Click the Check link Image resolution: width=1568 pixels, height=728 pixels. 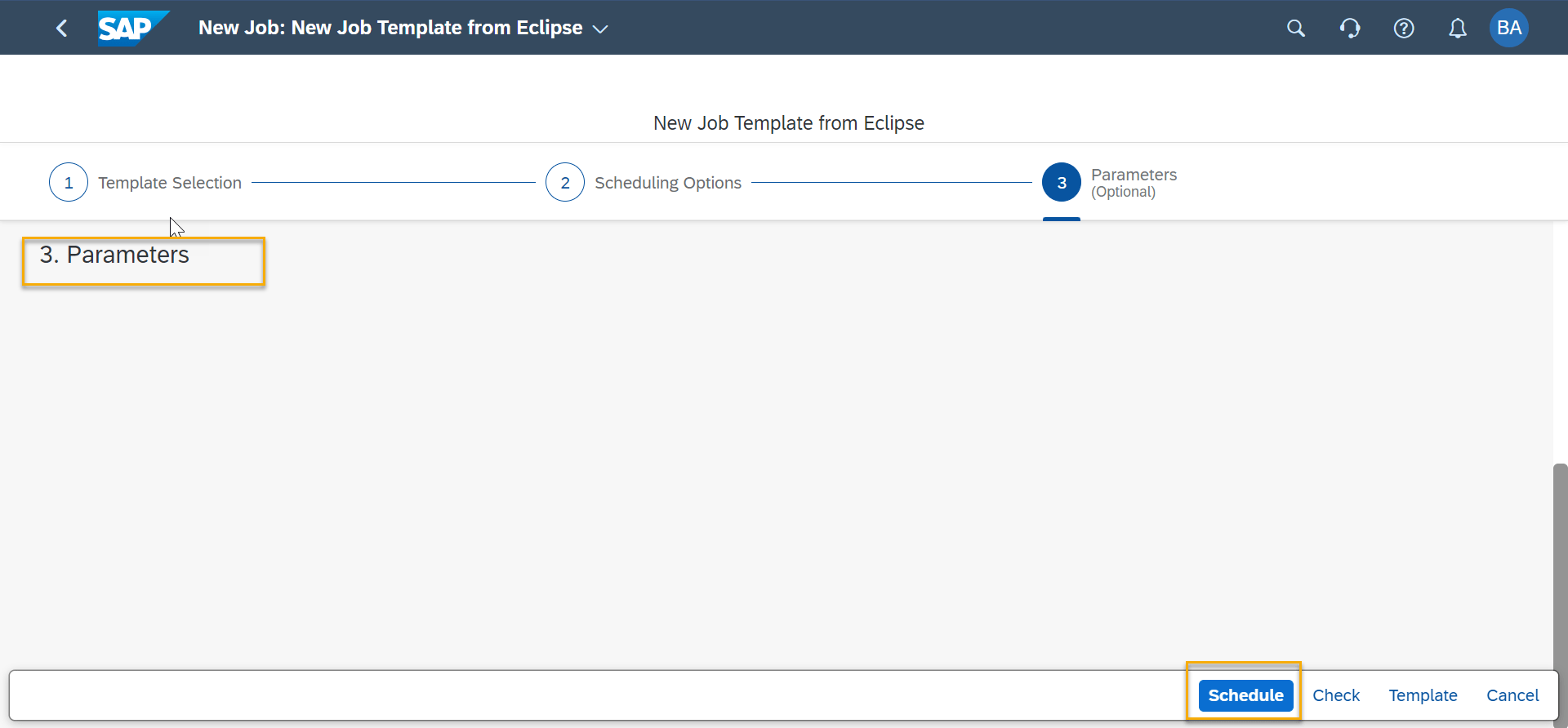(x=1336, y=695)
